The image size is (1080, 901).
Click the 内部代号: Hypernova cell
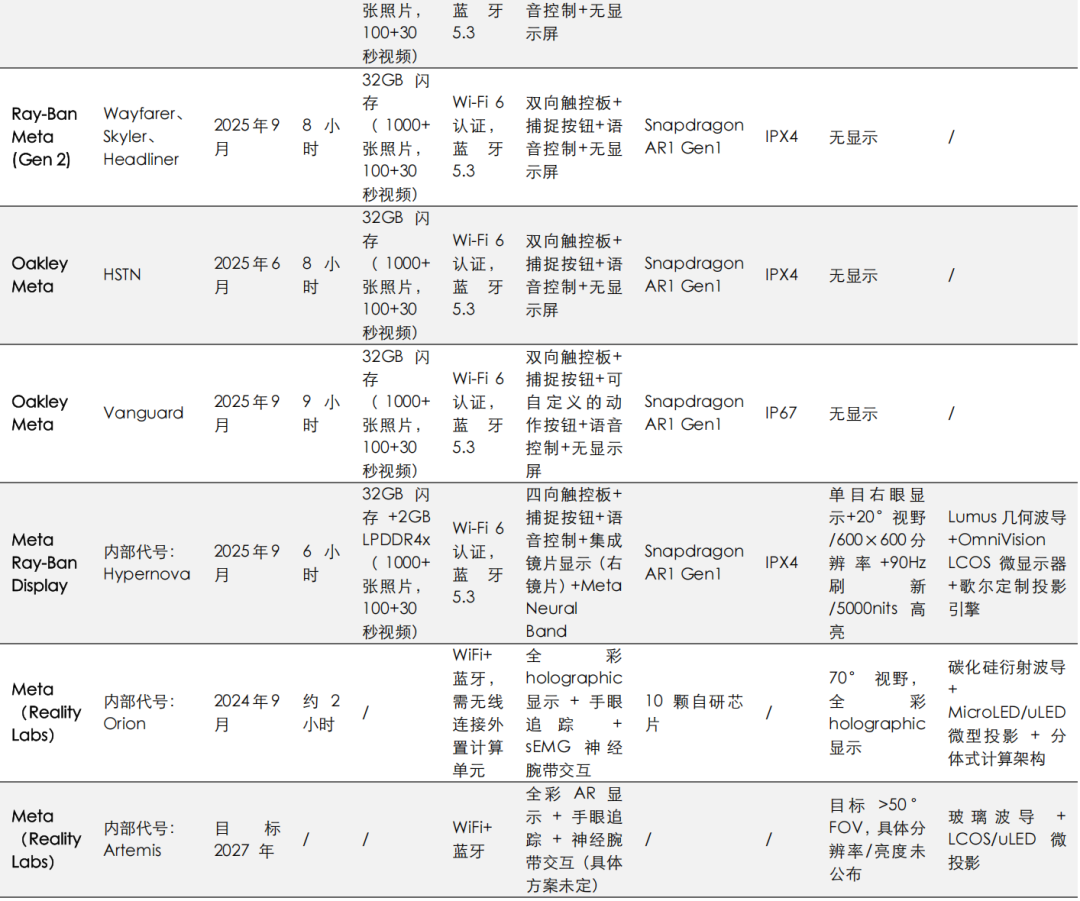pos(146,563)
